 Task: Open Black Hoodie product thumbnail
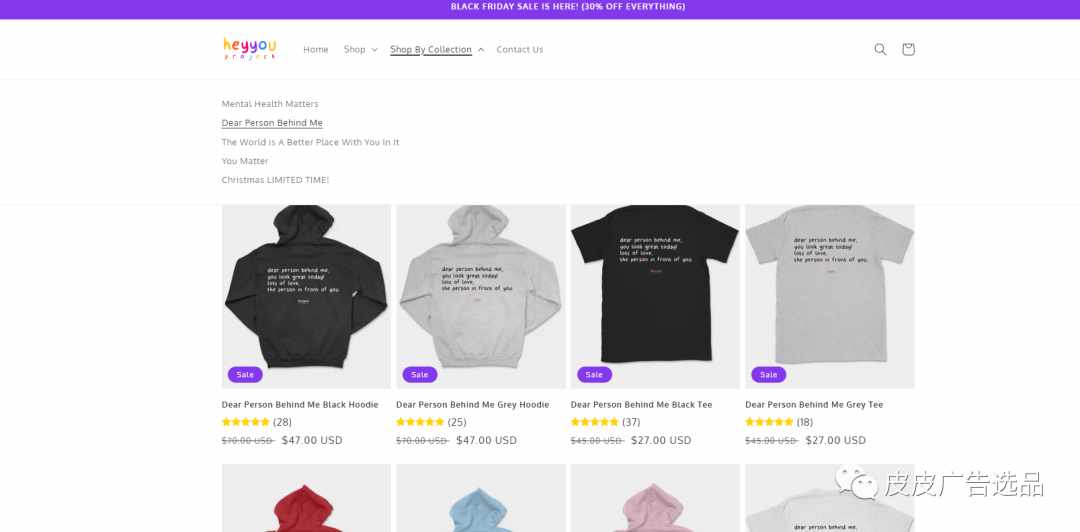click(306, 296)
